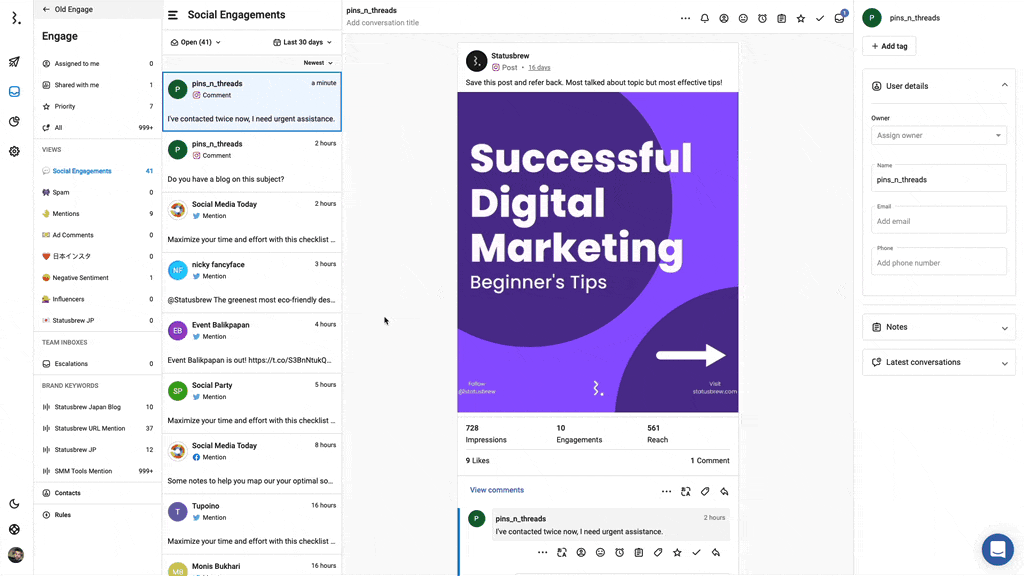This screenshot has height=576, width=1024.
Task: Select the Spam view
Action: [97, 193]
